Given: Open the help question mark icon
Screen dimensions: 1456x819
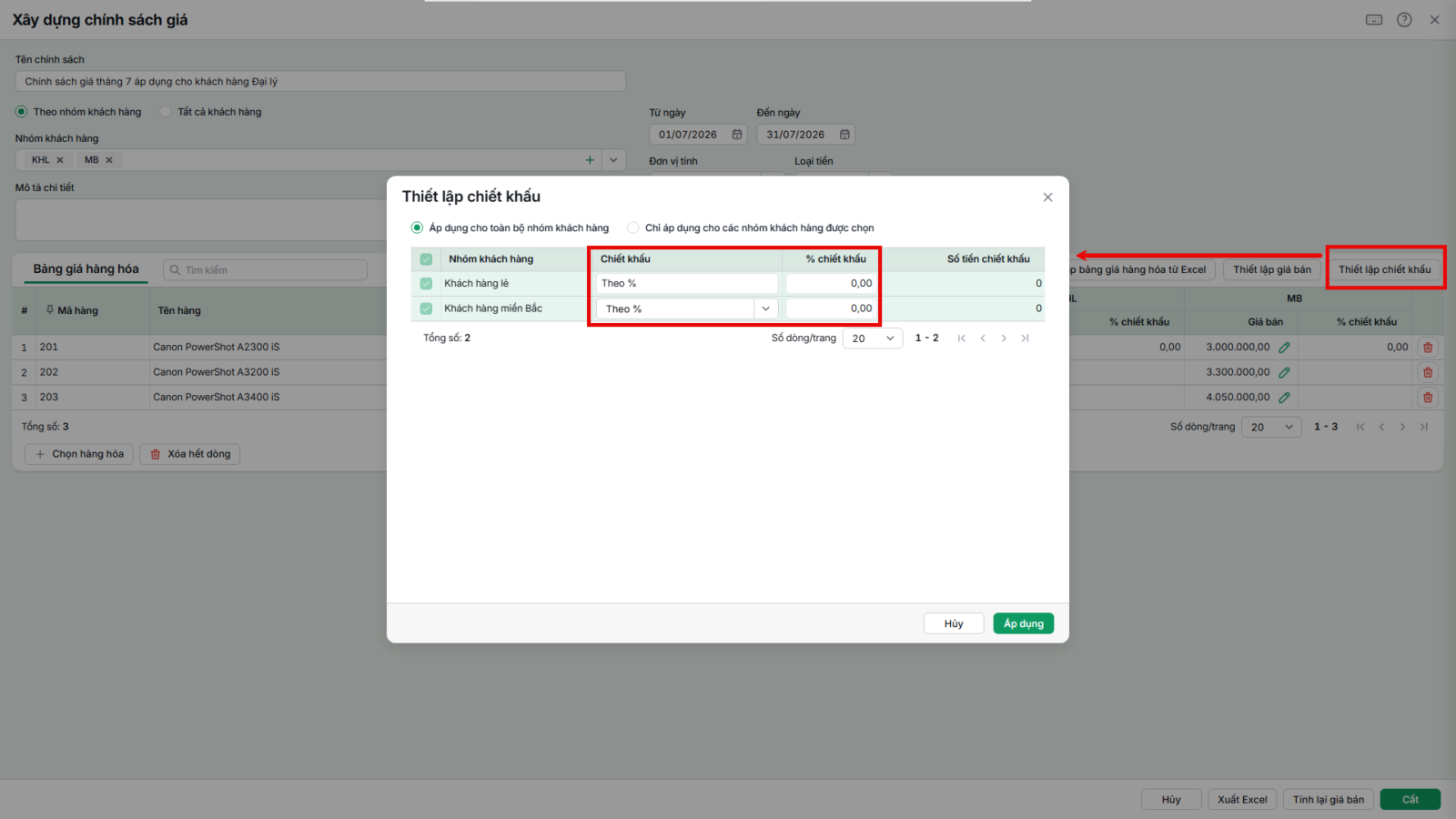Looking at the screenshot, I should pos(1404,20).
